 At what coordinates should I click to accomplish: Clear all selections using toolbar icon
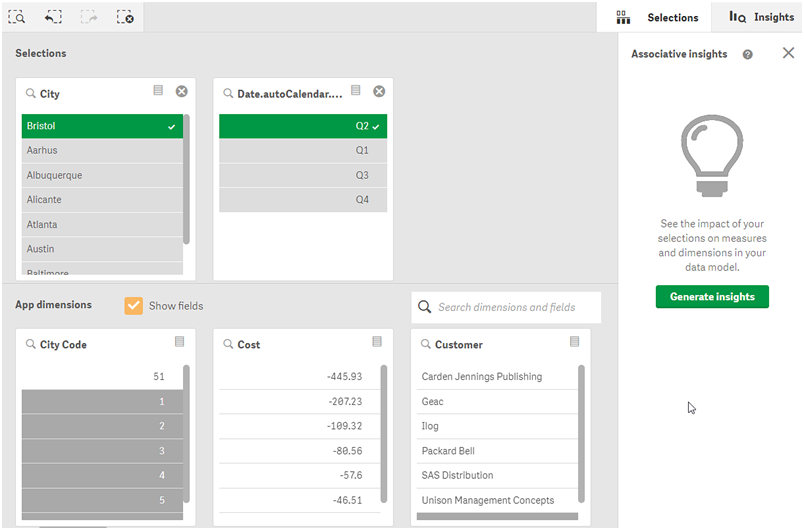(x=125, y=17)
